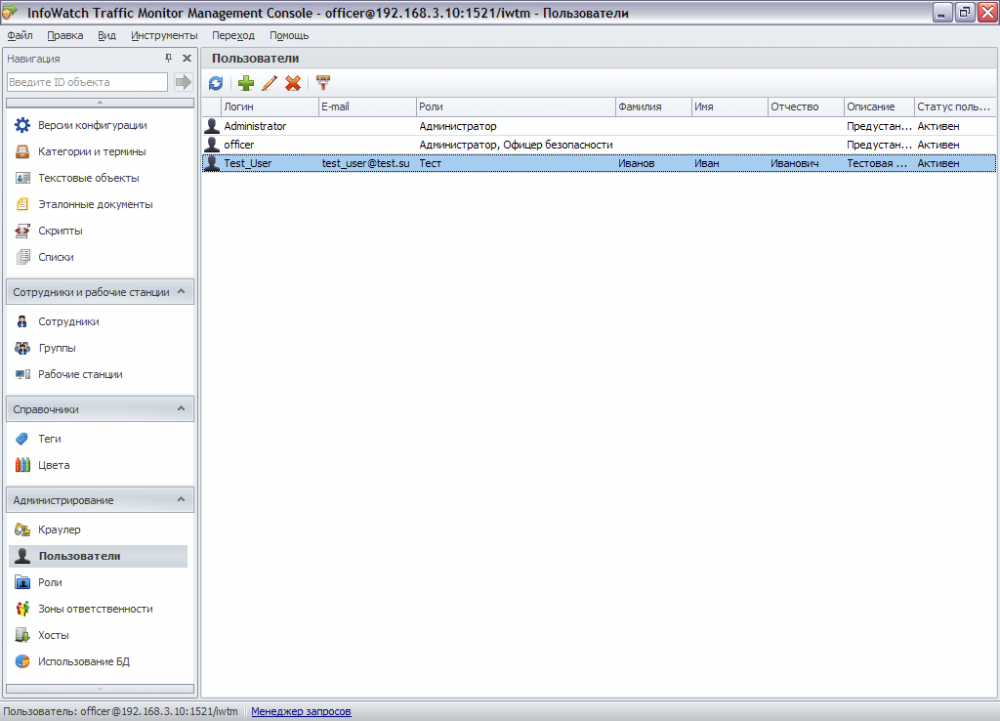
Task: Open Рабочие станции icon
Action: click(x=22, y=374)
